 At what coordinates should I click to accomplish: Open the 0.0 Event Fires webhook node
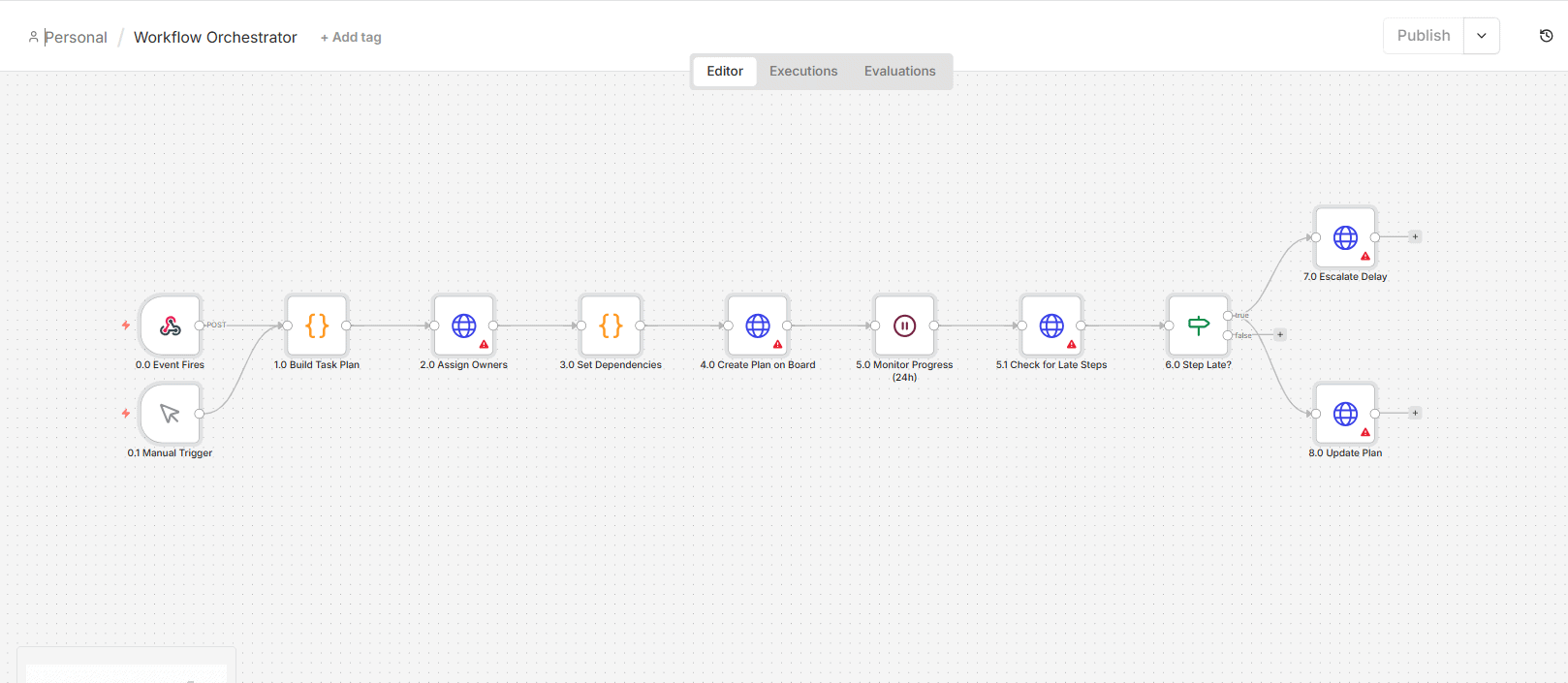coord(170,326)
